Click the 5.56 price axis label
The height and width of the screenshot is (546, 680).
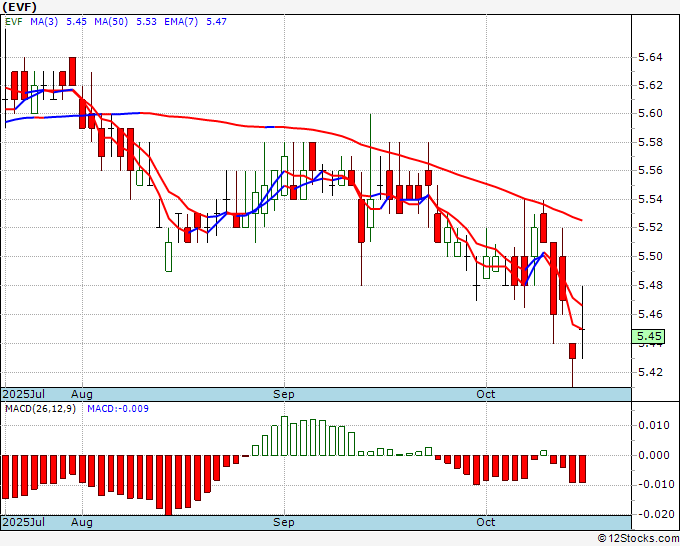tap(651, 170)
